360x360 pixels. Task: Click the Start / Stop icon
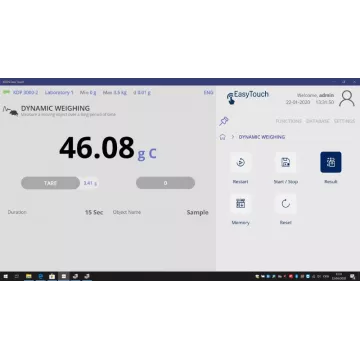point(285,162)
